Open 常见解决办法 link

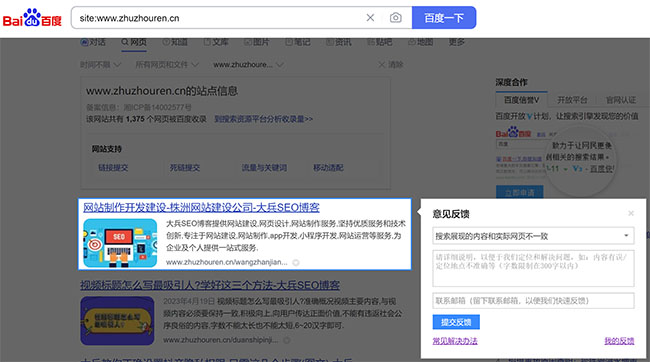pyautogui.click(x=455, y=341)
